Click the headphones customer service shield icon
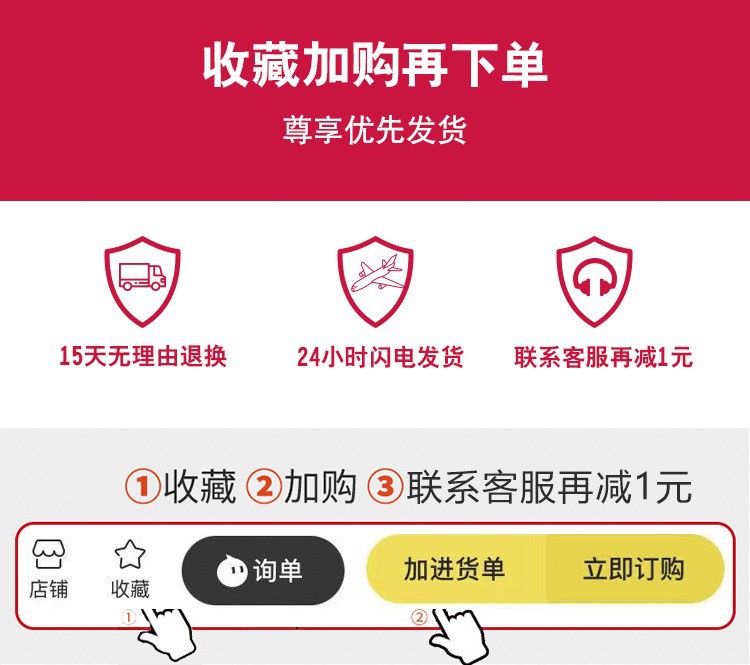The height and width of the screenshot is (665, 750). point(594,281)
